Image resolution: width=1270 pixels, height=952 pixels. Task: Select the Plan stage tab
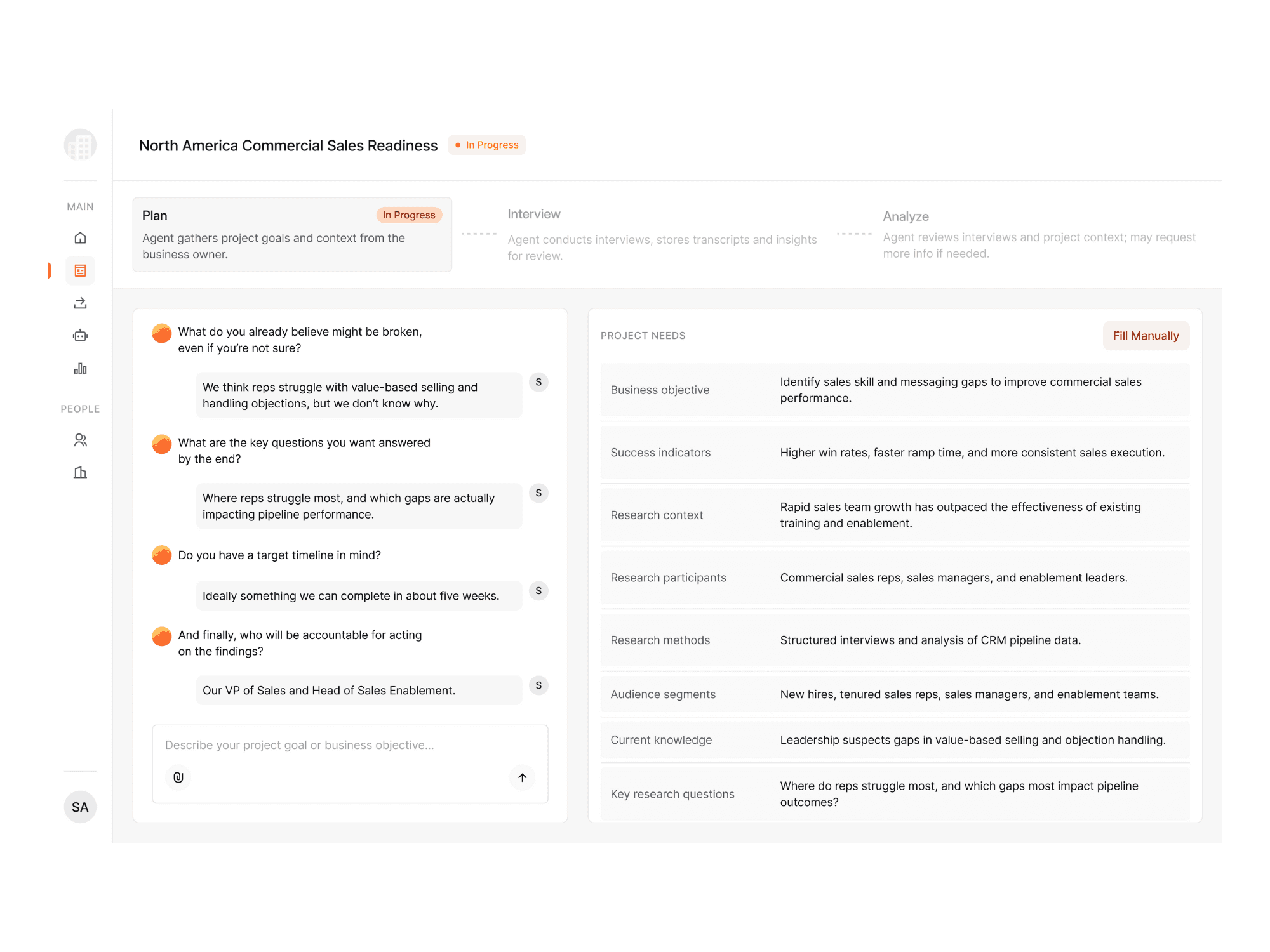click(x=292, y=234)
